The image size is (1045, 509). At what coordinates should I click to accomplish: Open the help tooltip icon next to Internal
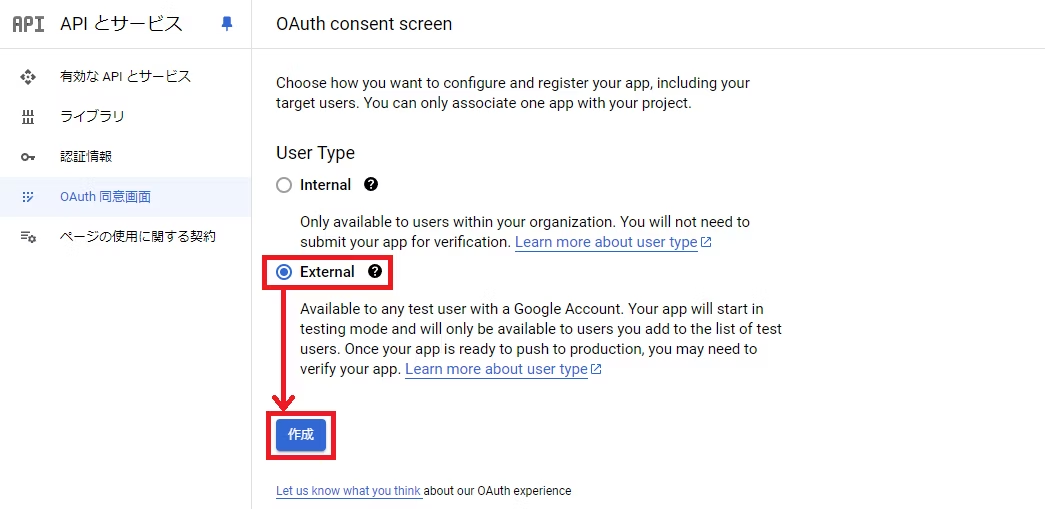(371, 185)
